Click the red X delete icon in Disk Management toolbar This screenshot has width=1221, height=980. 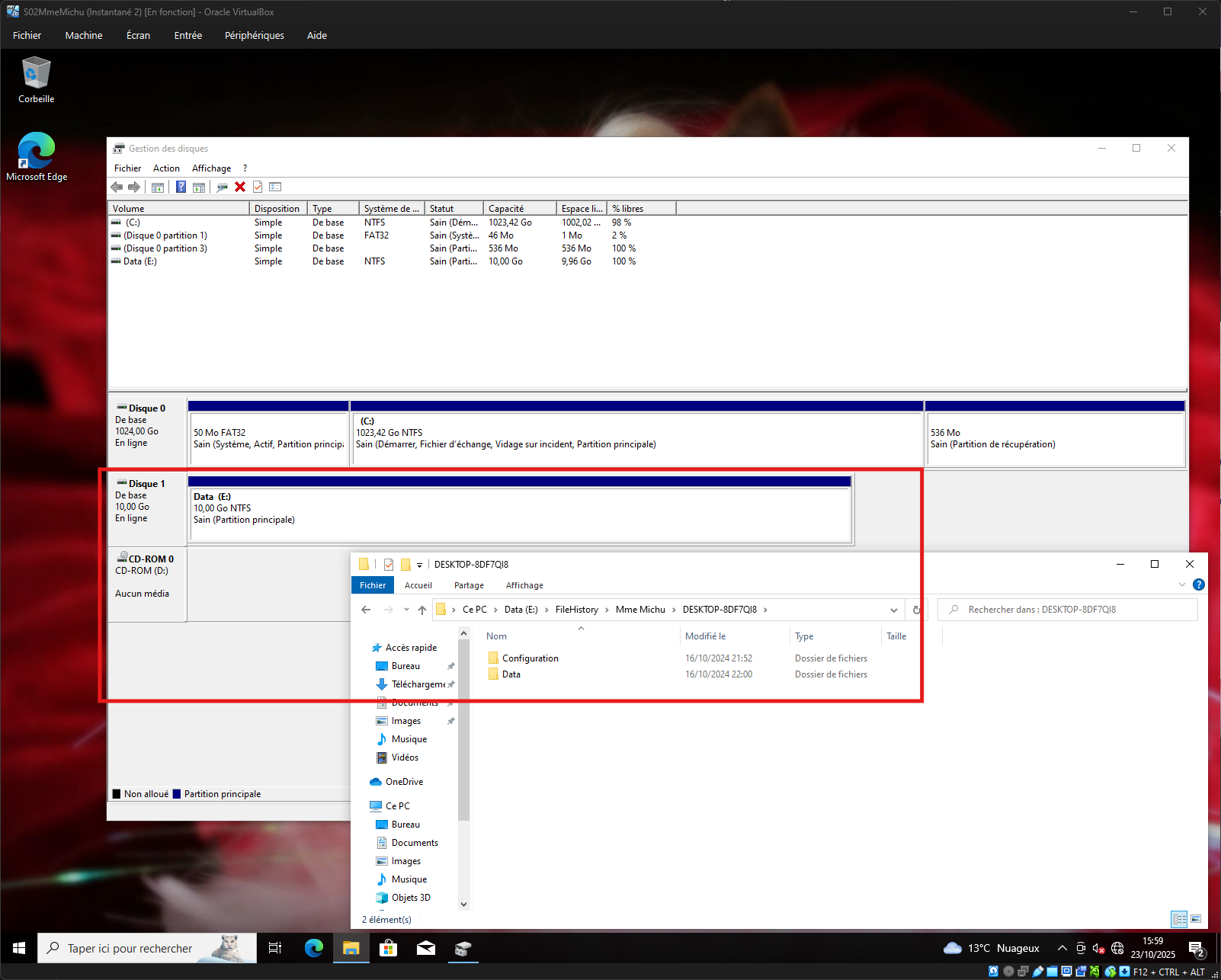(240, 187)
